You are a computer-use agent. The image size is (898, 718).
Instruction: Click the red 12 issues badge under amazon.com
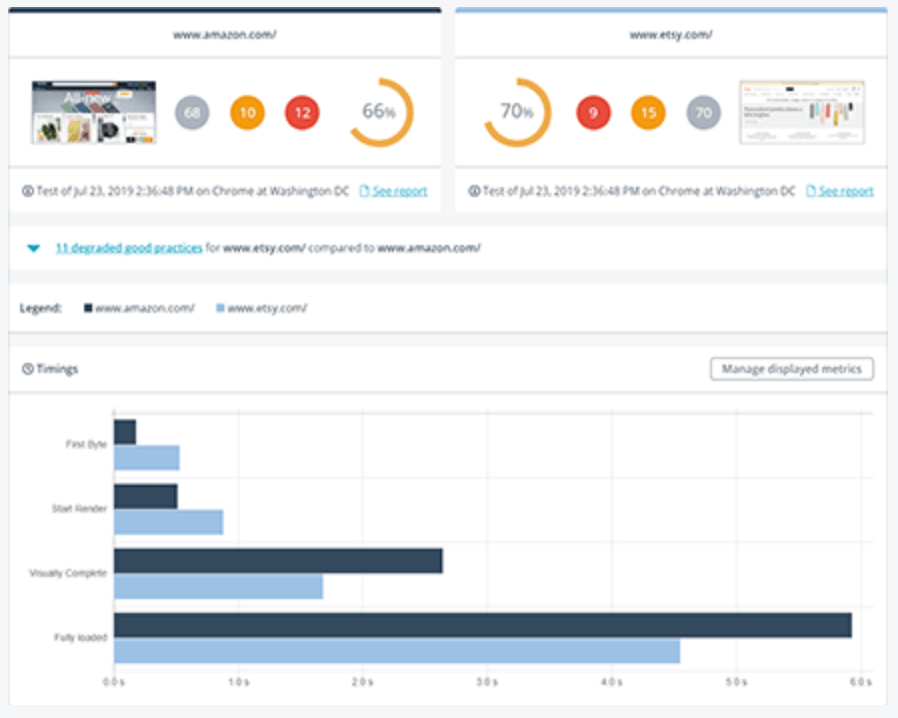tap(301, 112)
